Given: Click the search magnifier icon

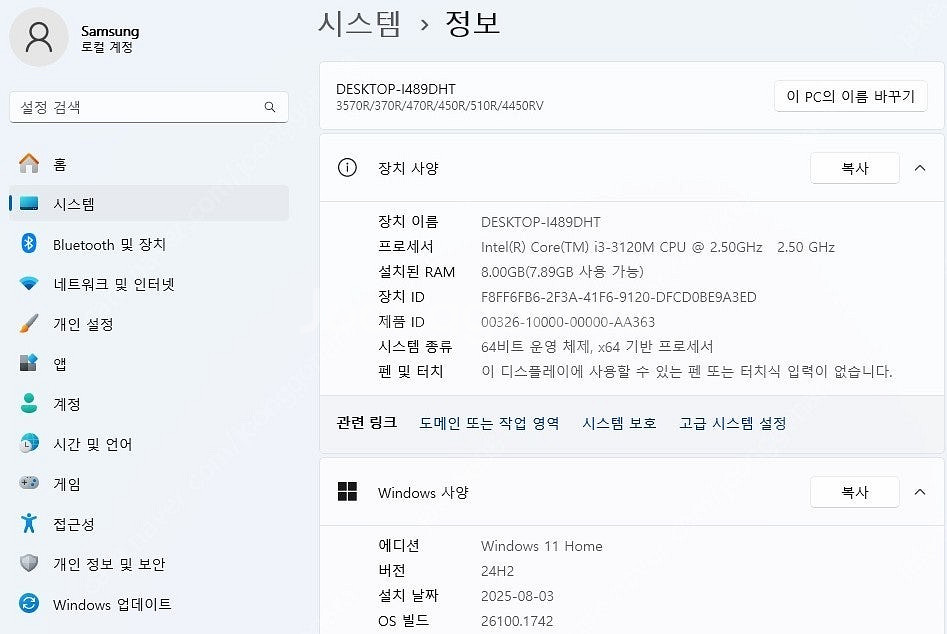Looking at the screenshot, I should point(269,107).
